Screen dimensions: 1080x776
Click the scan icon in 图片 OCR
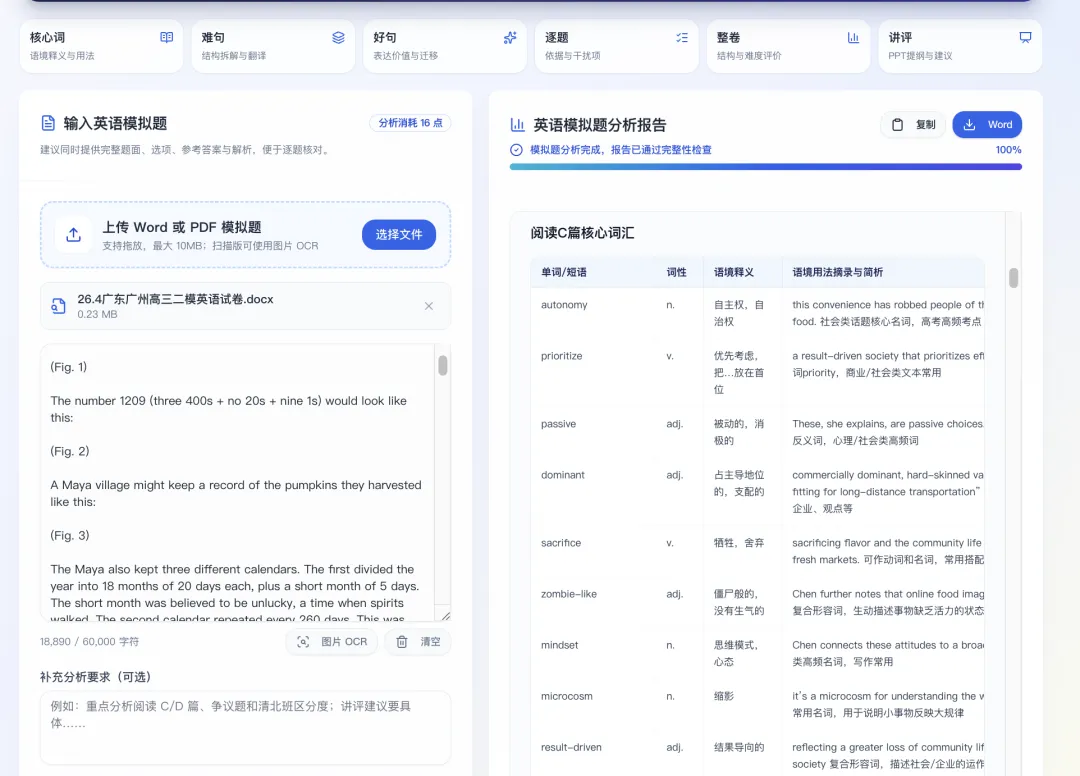(303, 642)
